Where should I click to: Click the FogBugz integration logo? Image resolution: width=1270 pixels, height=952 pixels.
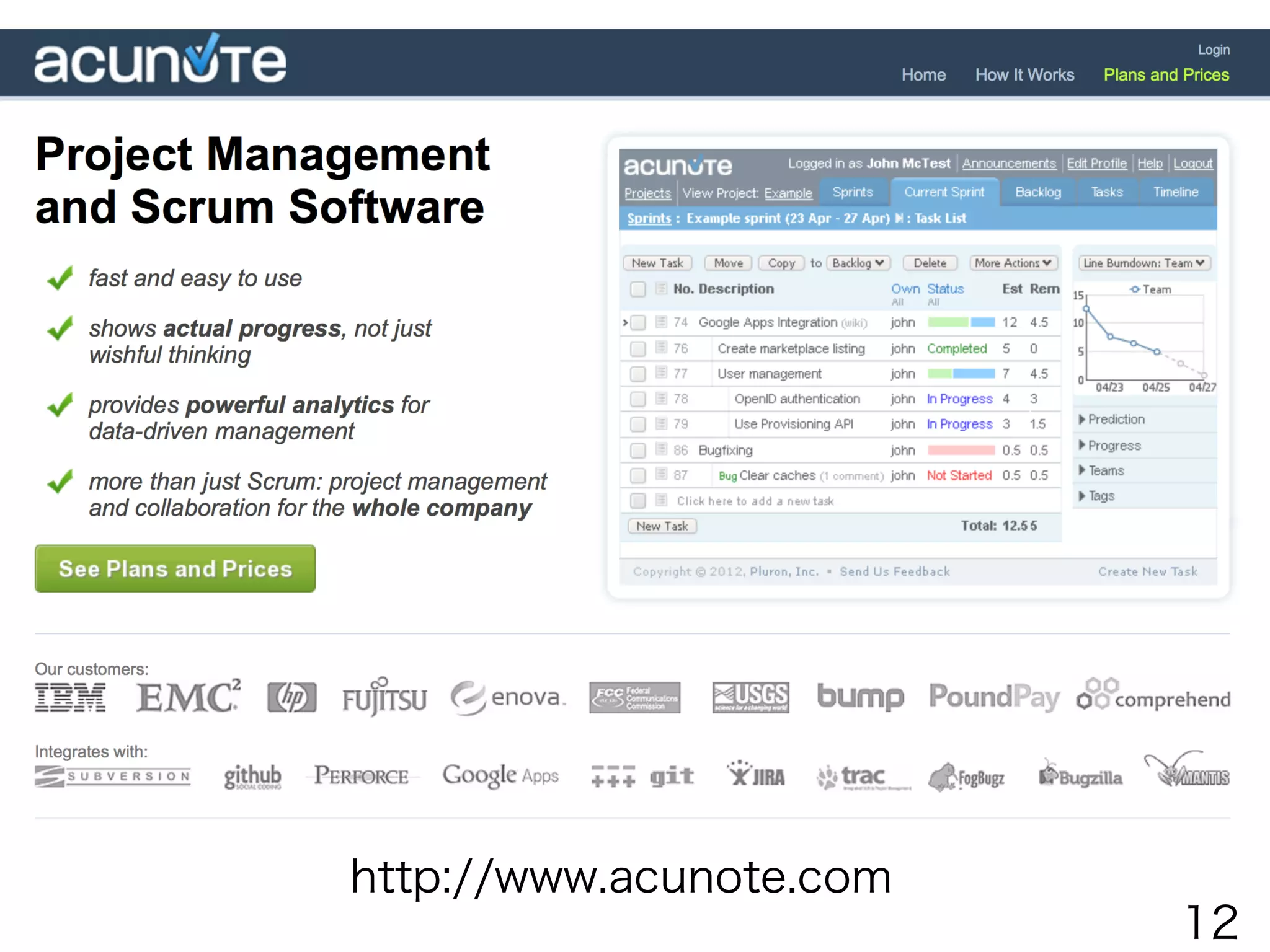point(966,777)
